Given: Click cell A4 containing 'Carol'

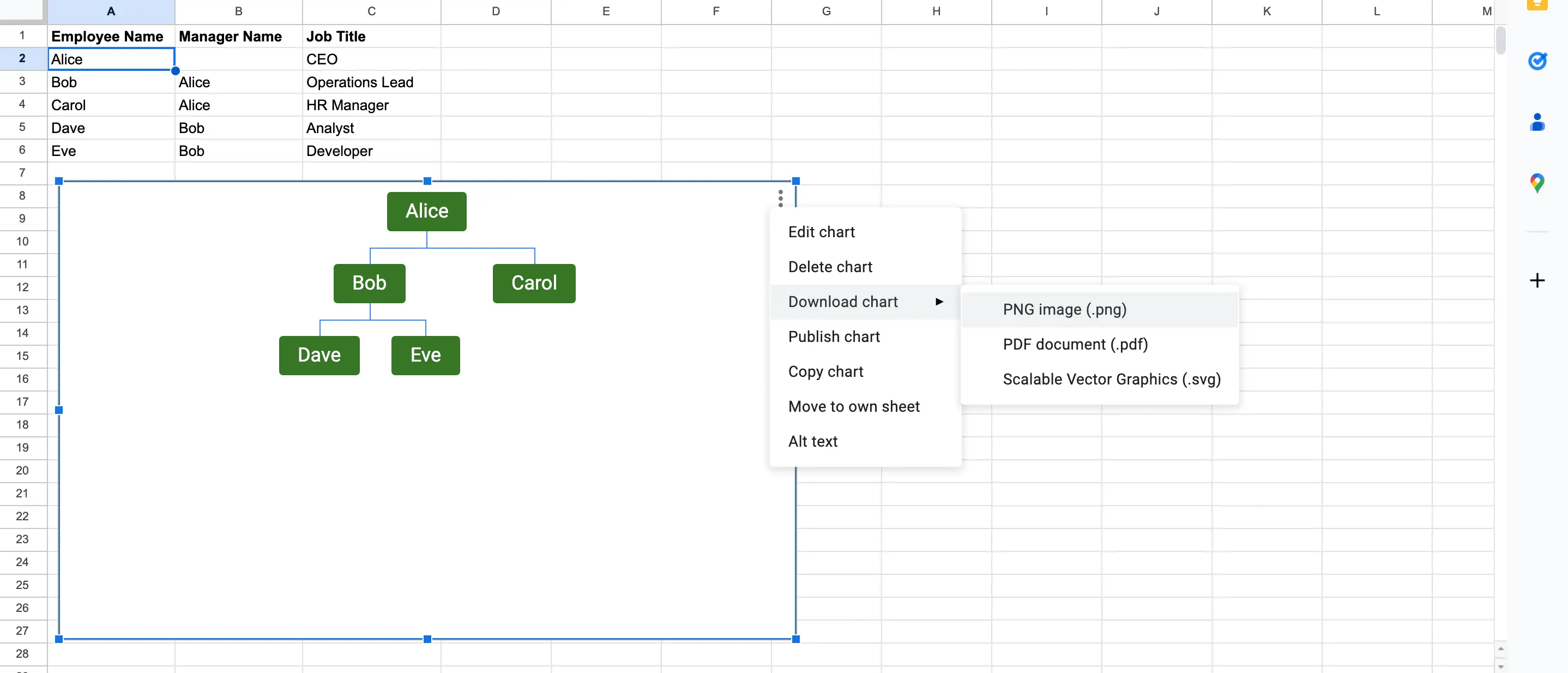Looking at the screenshot, I should 111,105.
